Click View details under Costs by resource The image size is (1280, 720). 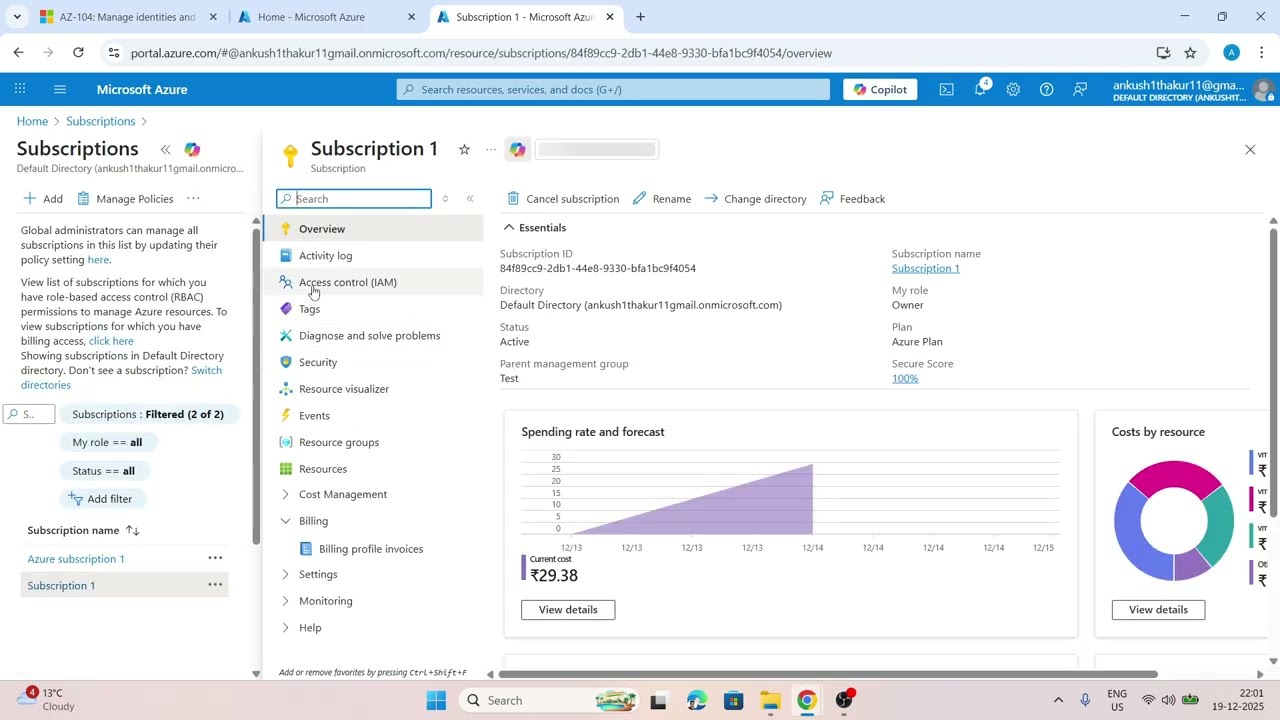point(1158,610)
